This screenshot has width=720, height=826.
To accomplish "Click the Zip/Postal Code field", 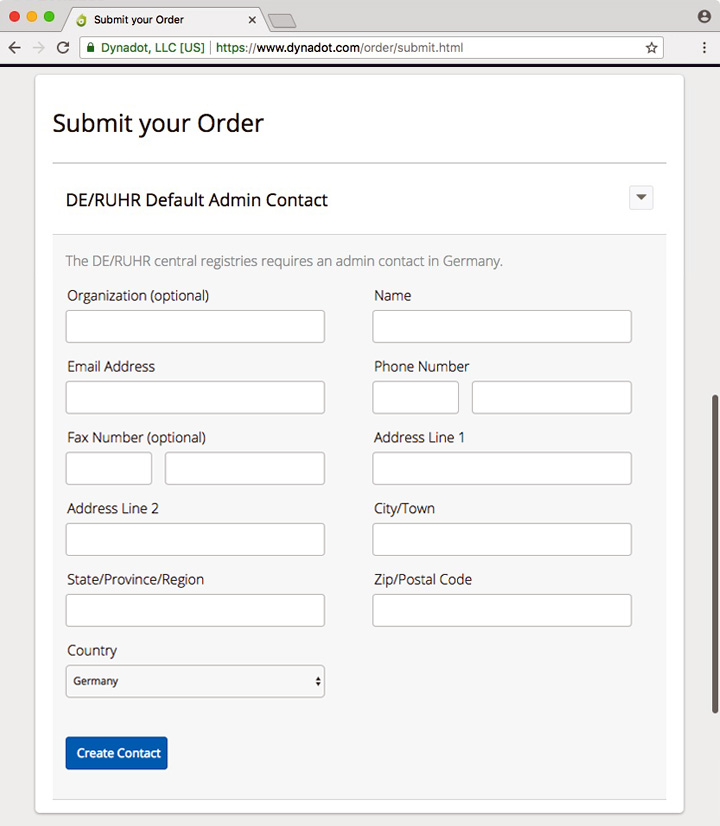I will click(502, 610).
